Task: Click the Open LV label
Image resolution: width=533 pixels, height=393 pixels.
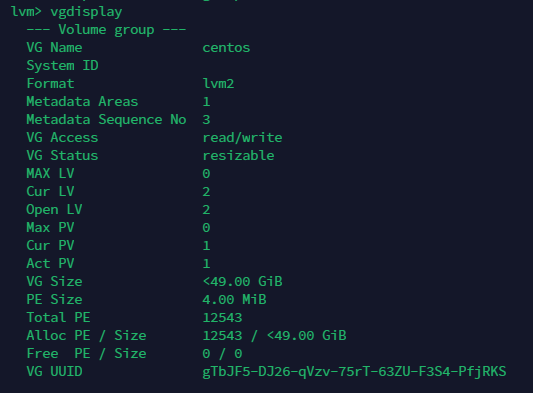Action: point(54,209)
